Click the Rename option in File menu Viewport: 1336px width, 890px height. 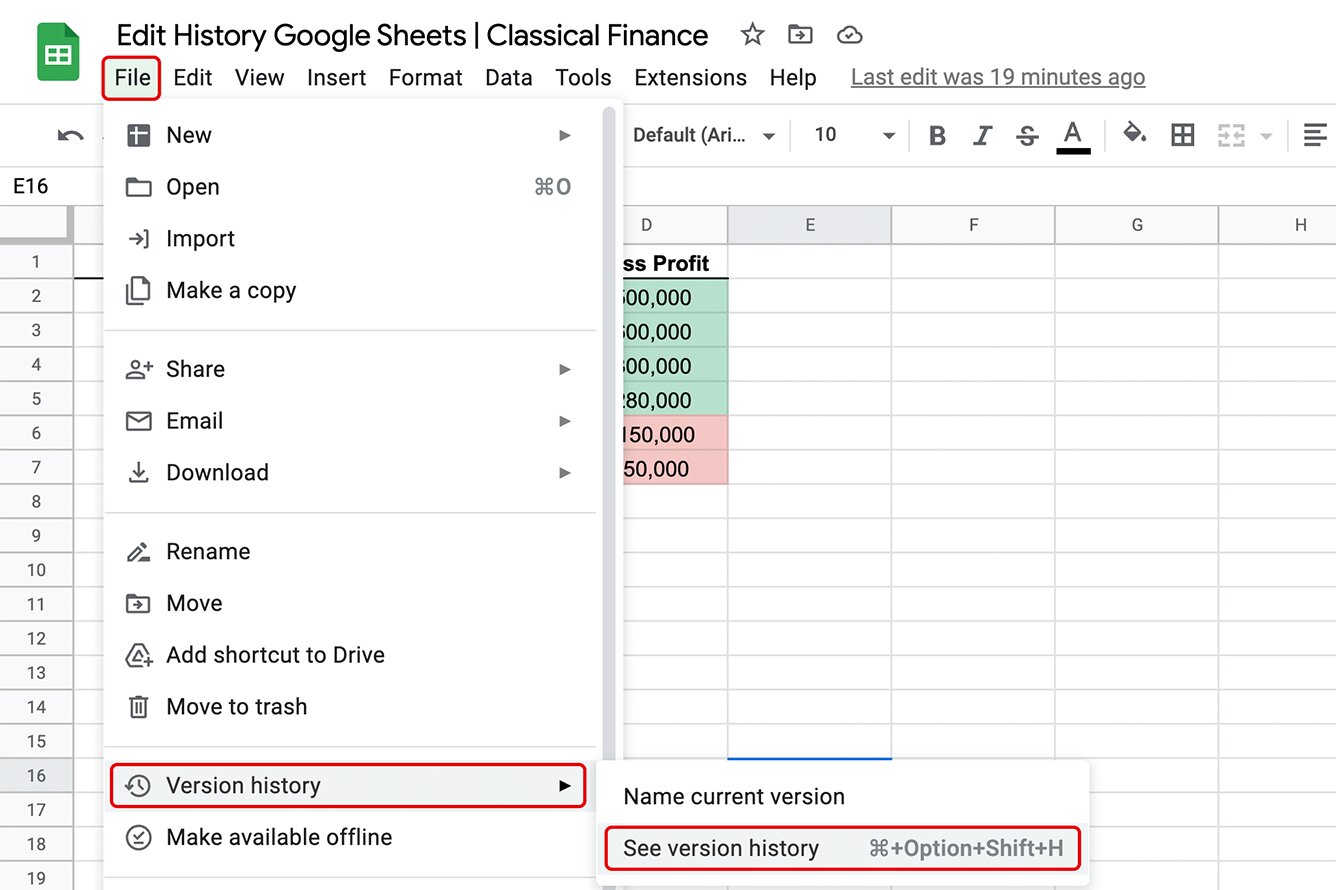(208, 551)
